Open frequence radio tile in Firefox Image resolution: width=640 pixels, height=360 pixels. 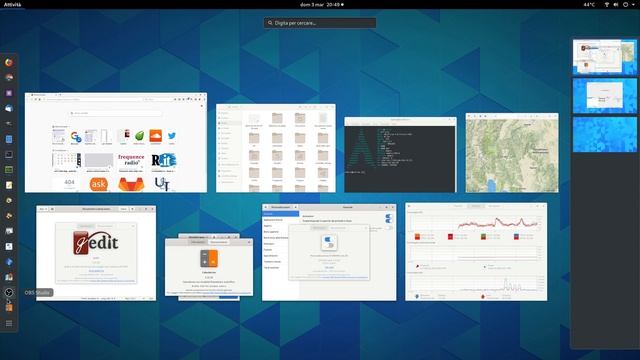[x=131, y=161]
